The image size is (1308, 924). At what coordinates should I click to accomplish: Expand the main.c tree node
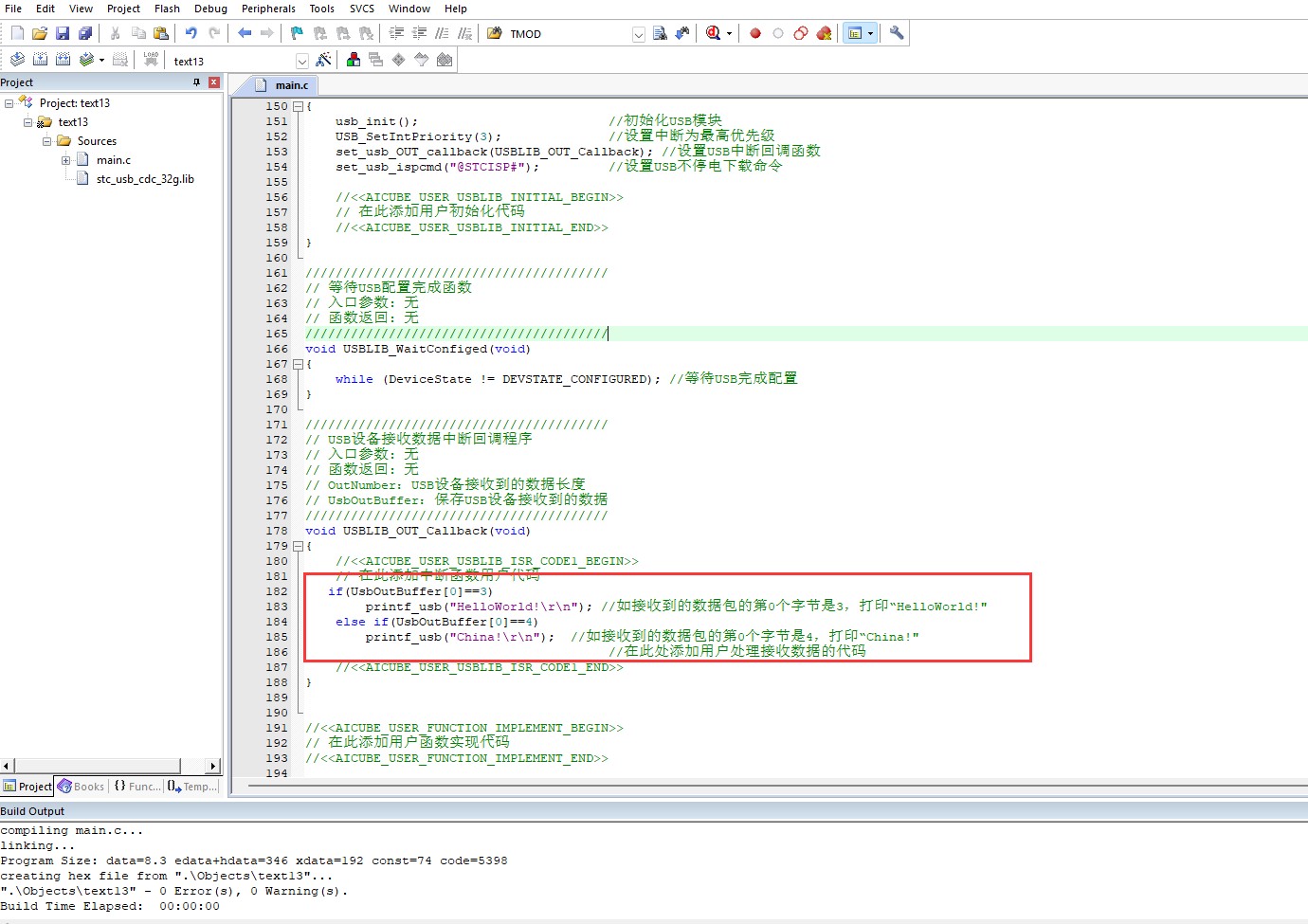click(66, 160)
